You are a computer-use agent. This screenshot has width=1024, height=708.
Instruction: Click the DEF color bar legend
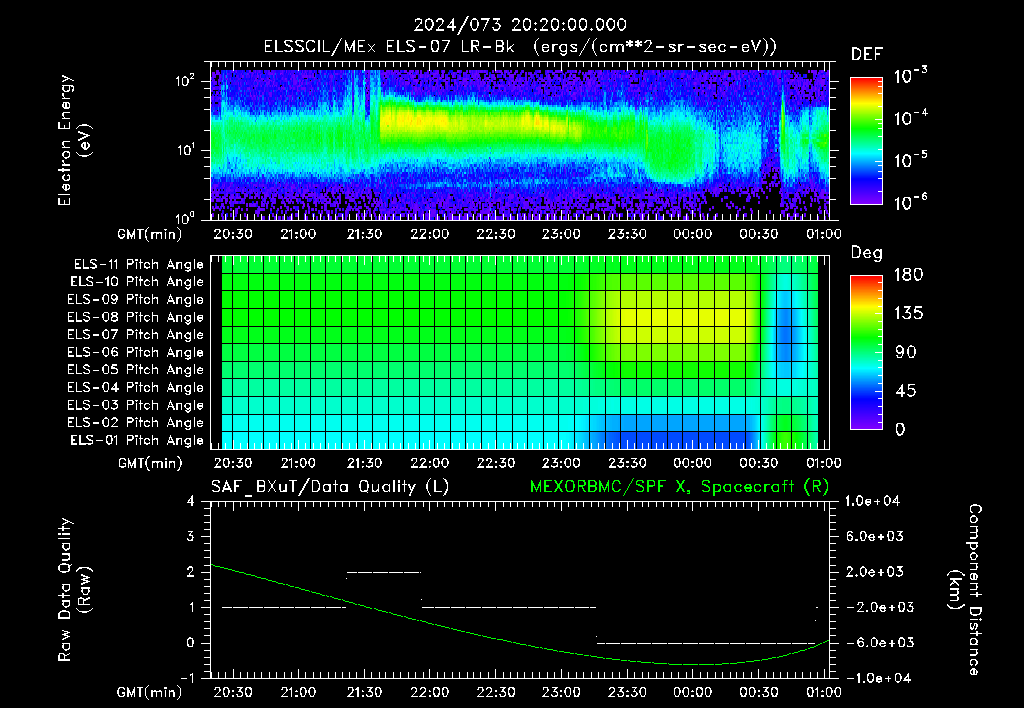pos(866,141)
